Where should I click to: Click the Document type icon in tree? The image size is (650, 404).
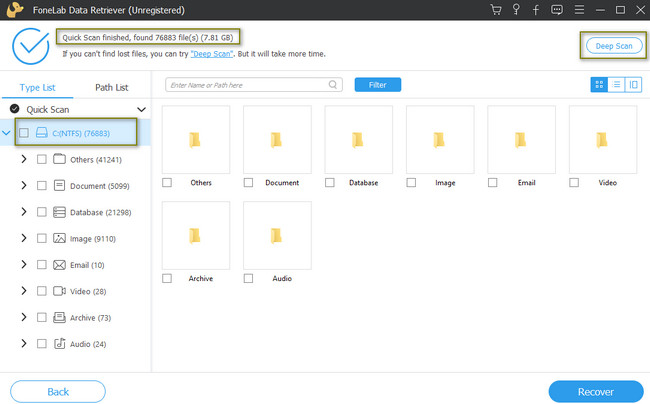pos(59,185)
